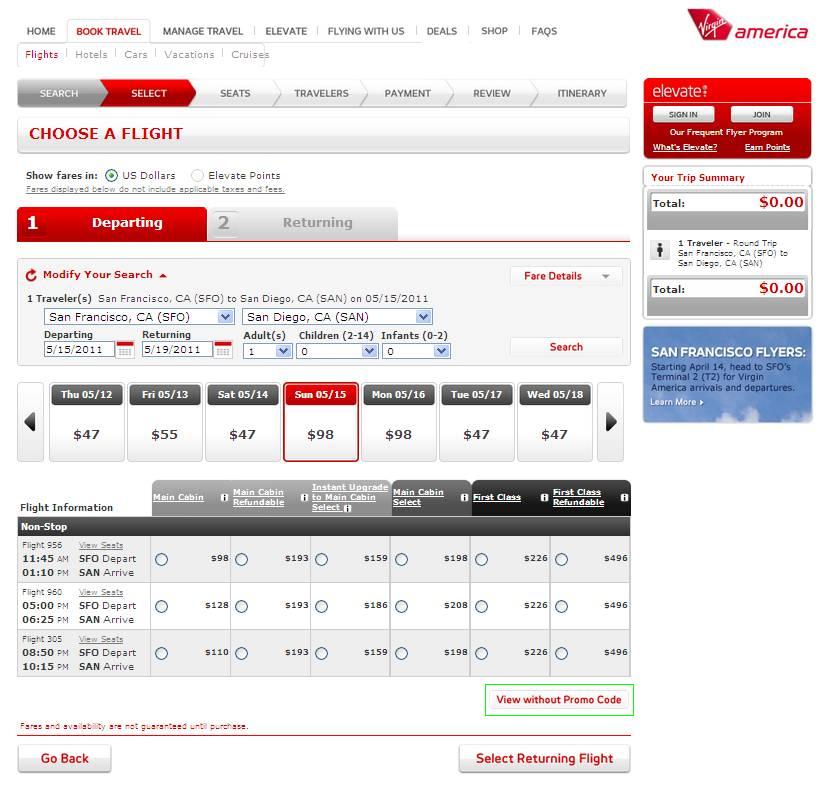This screenshot has height=786, width=830.
Task: Click the Elevate JOIN button
Action: (x=762, y=114)
